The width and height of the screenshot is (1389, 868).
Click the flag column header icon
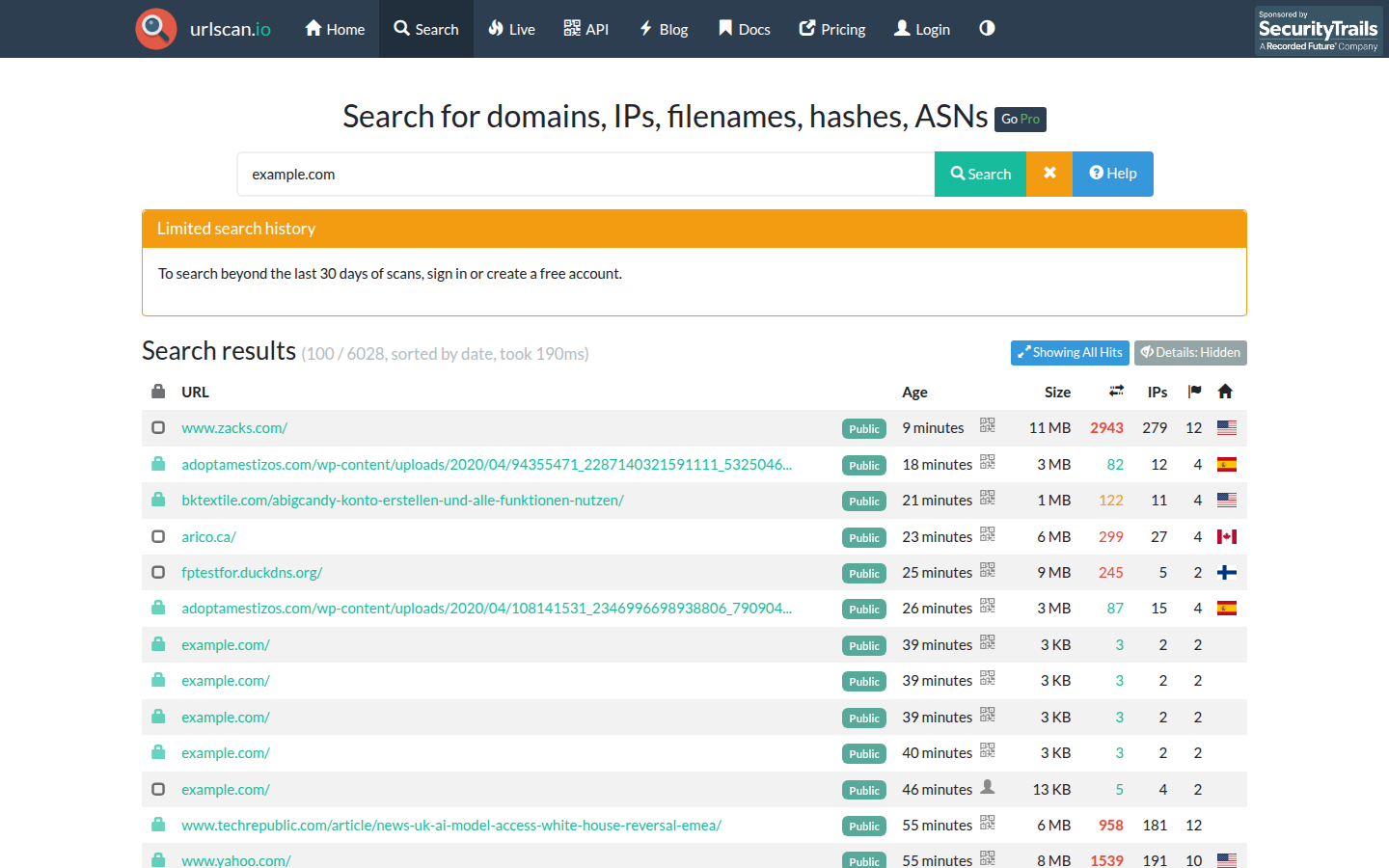pyautogui.click(x=1195, y=392)
